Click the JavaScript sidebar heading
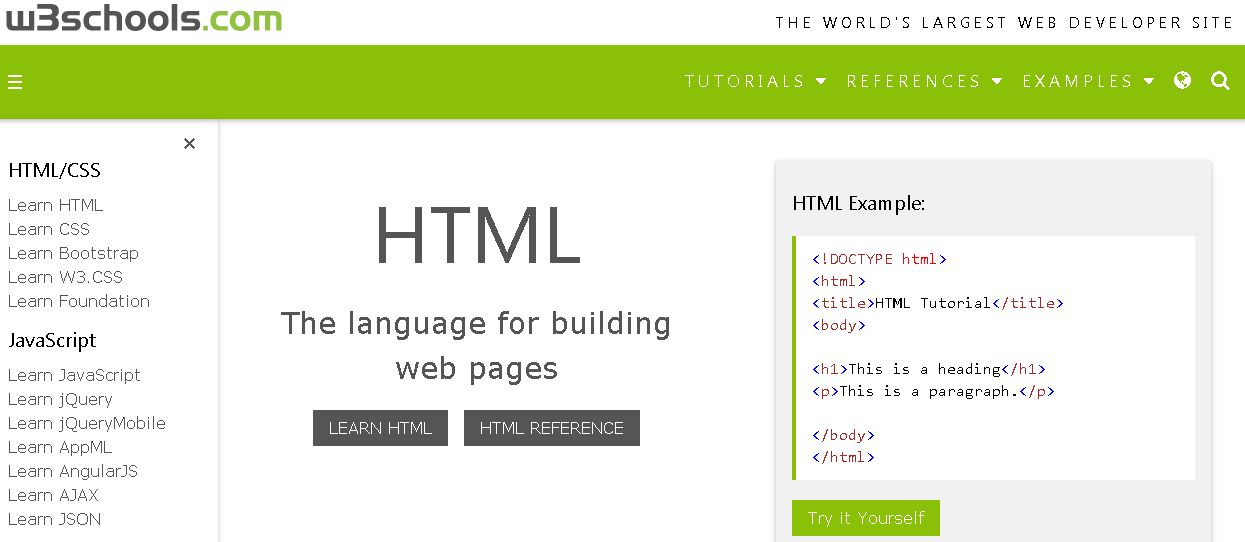Screen dimensions: 1245x542 52,340
